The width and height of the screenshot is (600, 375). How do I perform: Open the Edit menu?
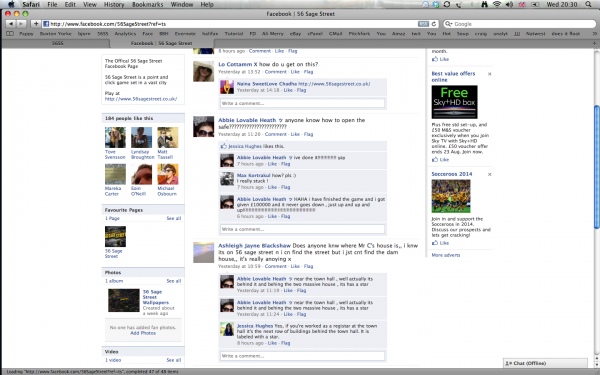[70, 4]
